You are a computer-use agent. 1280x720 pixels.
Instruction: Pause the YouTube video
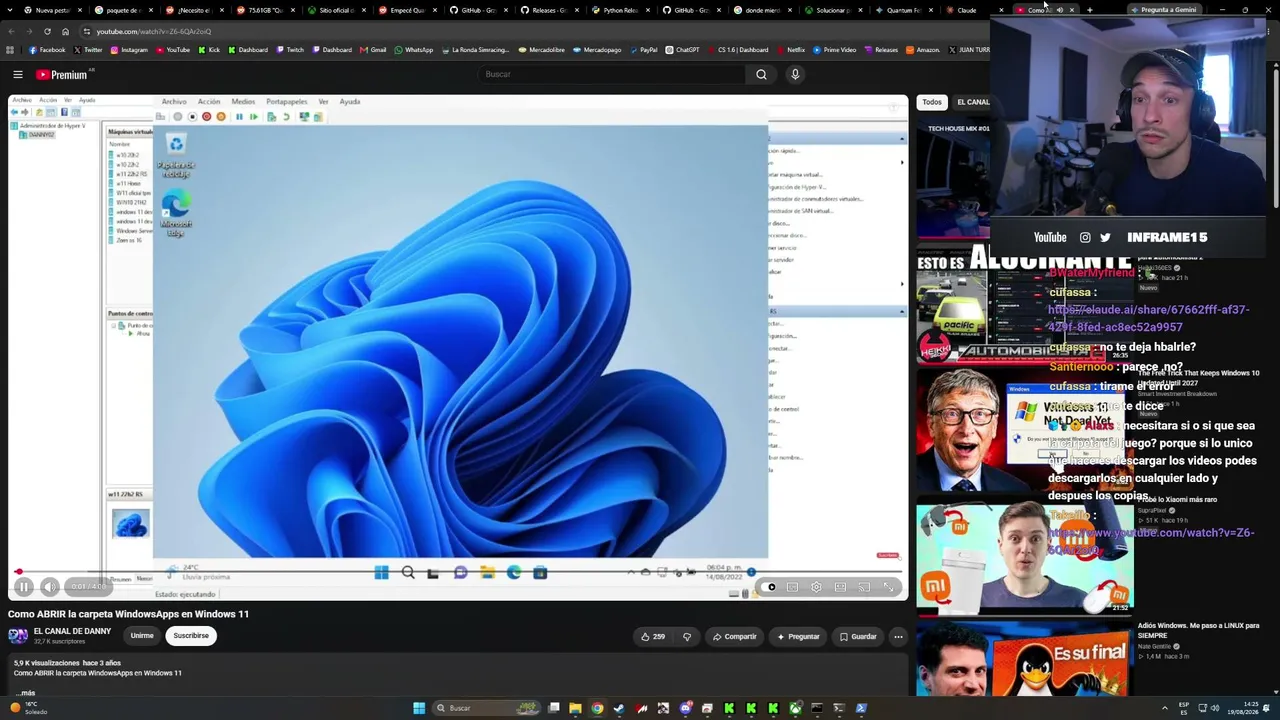pos(24,587)
